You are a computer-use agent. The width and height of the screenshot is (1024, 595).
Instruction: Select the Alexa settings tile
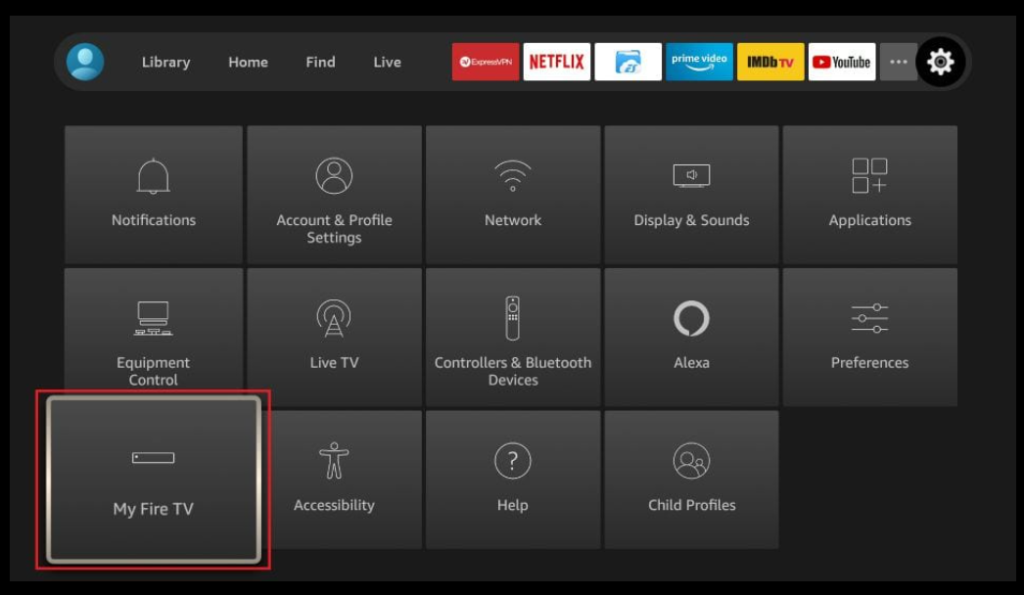(x=691, y=337)
